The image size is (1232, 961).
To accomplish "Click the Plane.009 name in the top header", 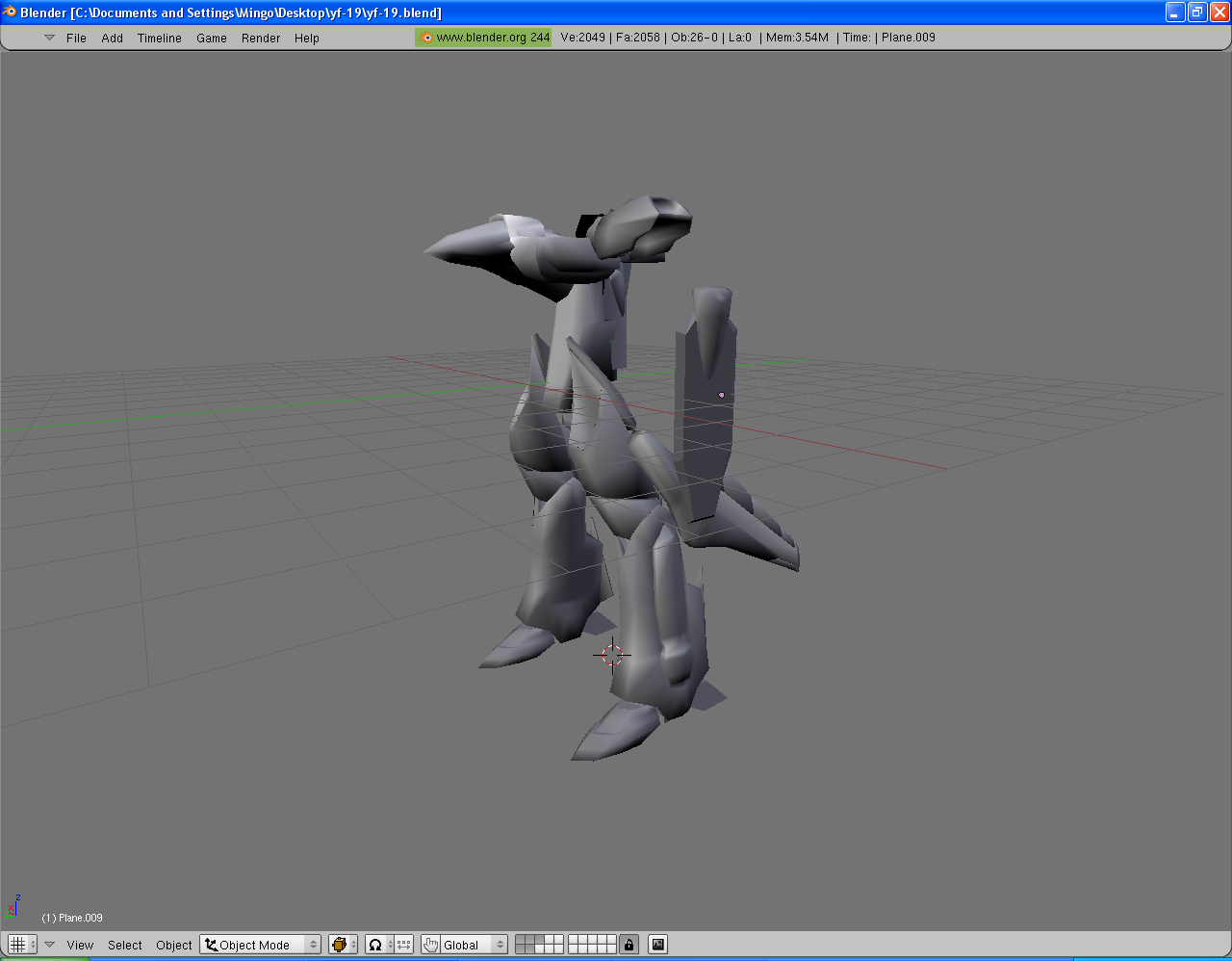I will pyautogui.click(x=909, y=38).
